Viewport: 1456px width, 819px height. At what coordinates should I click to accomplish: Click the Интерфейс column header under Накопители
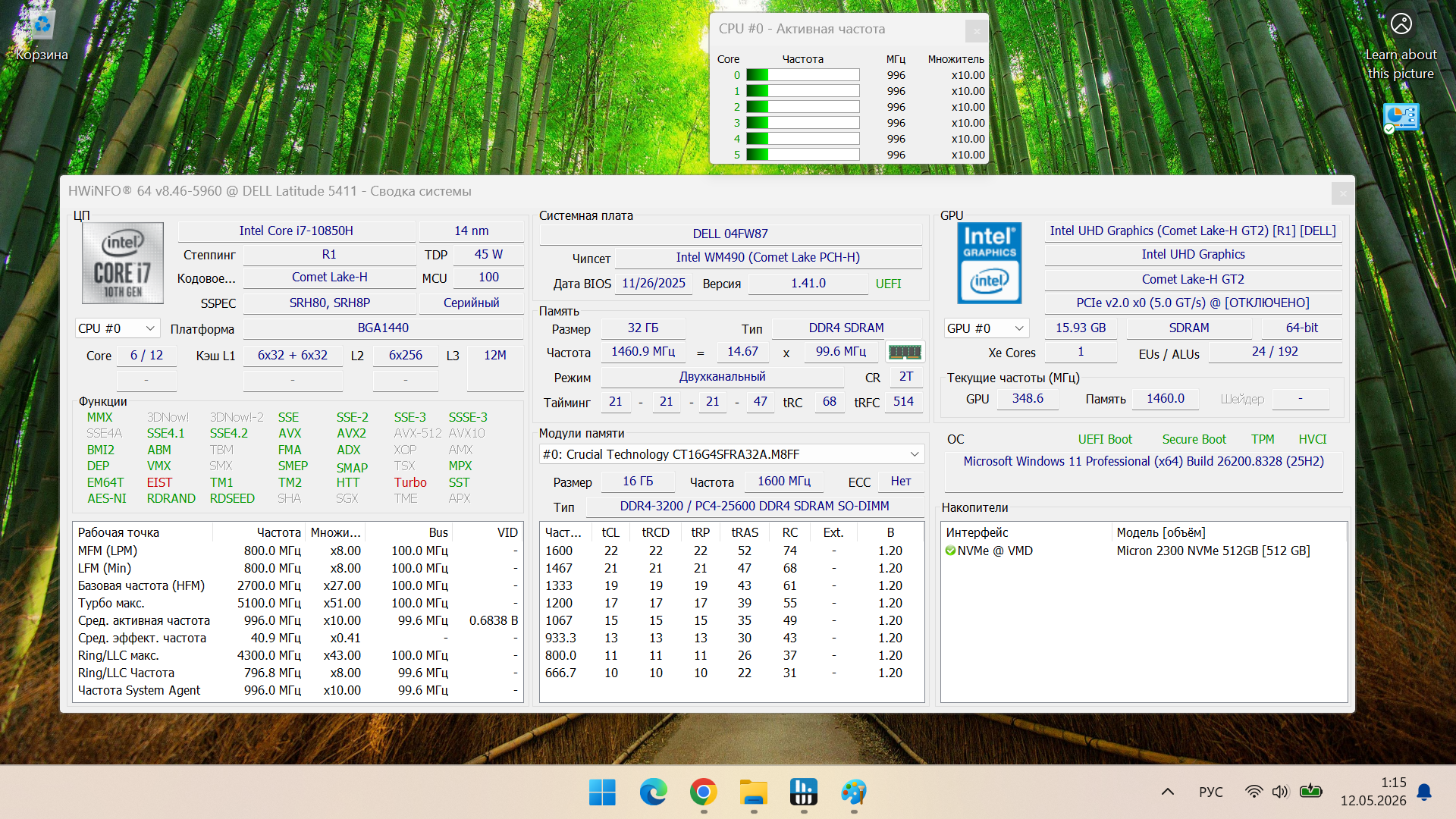point(1026,532)
